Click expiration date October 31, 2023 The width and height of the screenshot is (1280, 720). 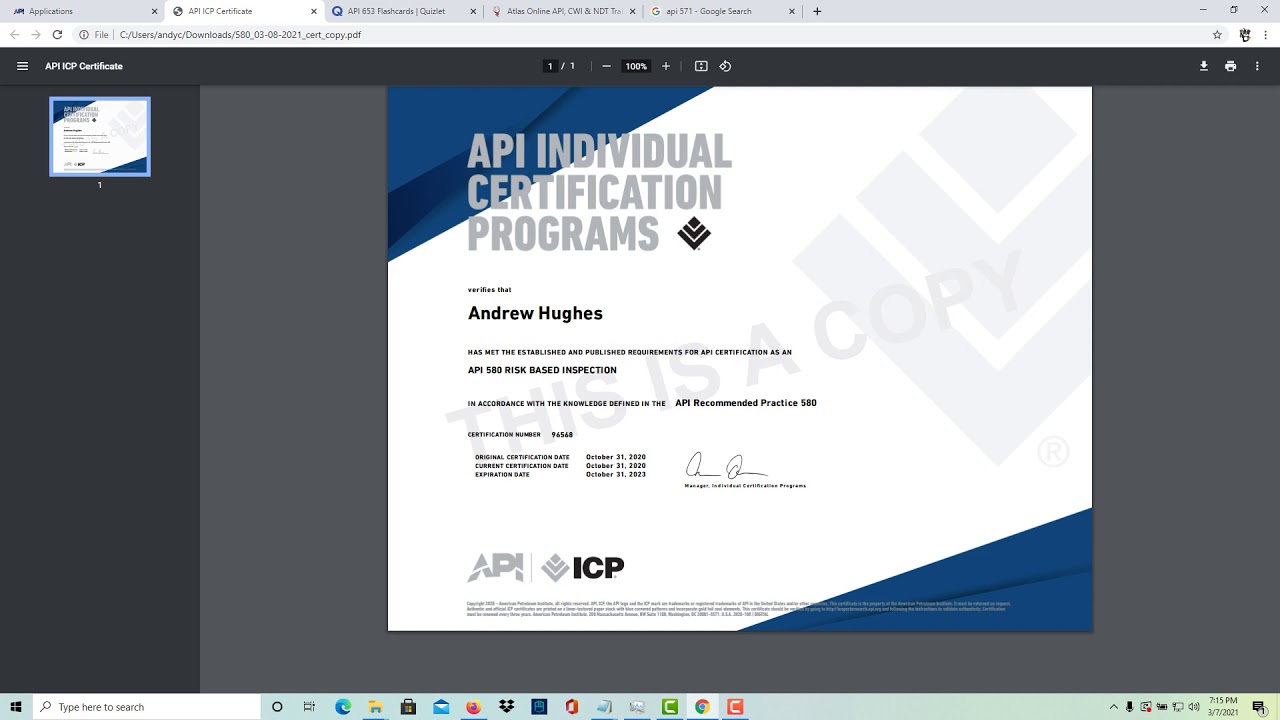(616, 474)
